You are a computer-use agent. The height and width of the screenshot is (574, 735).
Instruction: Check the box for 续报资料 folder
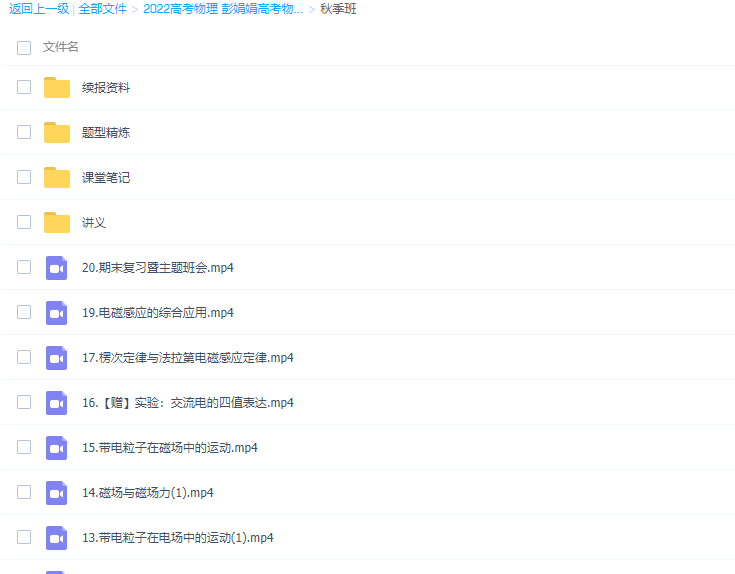click(x=24, y=88)
